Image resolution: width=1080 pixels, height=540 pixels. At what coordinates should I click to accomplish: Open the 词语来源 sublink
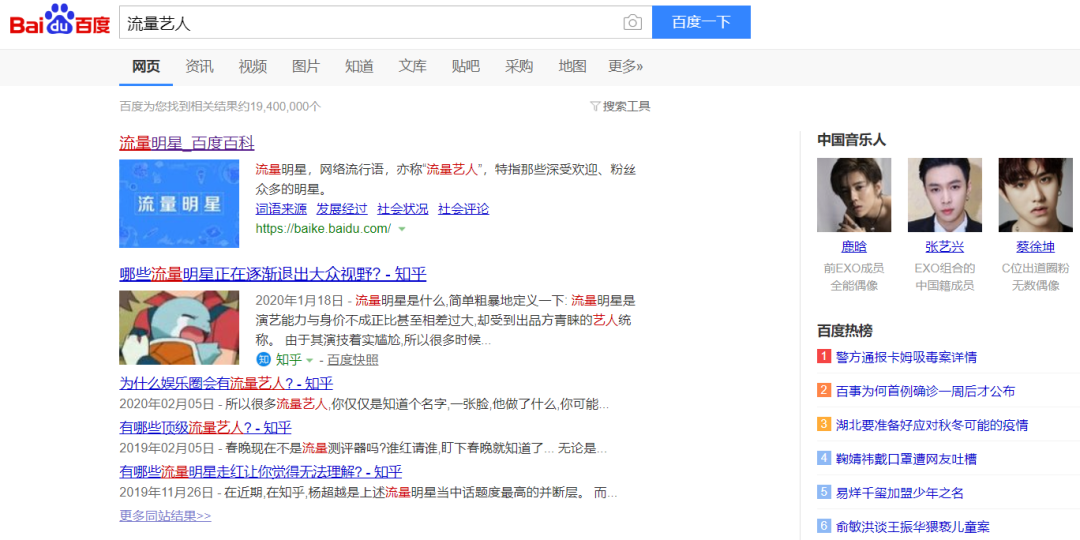[281, 209]
